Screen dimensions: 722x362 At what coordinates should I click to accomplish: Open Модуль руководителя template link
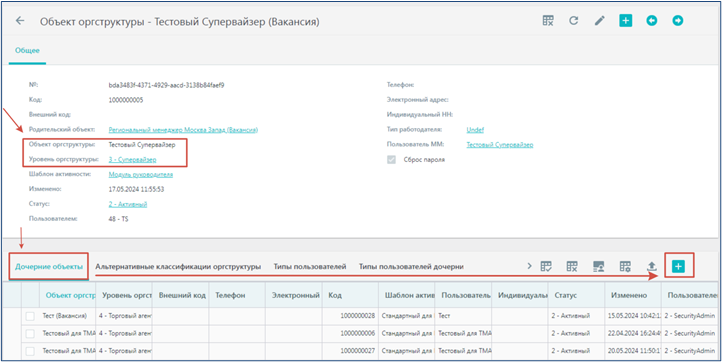(x=141, y=175)
